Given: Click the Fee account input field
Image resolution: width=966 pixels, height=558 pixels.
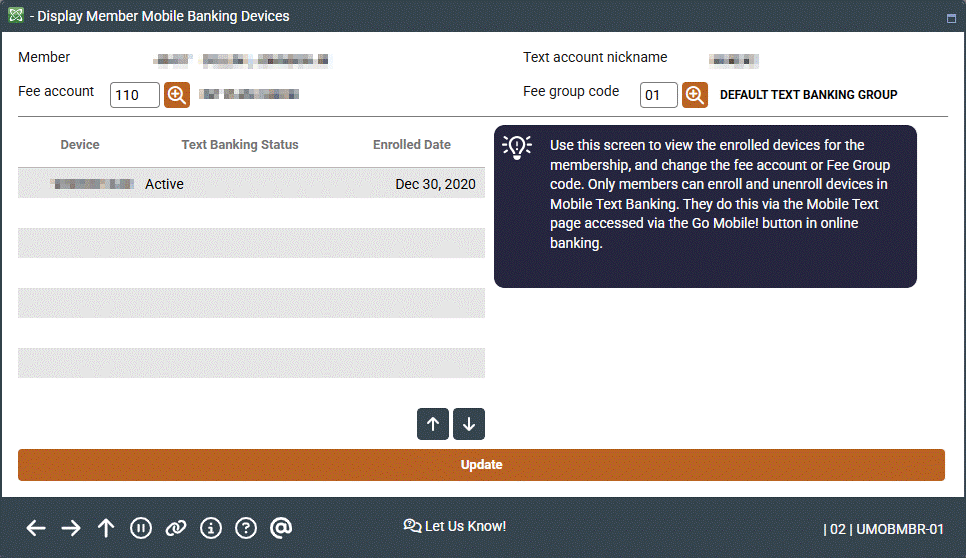Looking at the screenshot, I should [135, 95].
